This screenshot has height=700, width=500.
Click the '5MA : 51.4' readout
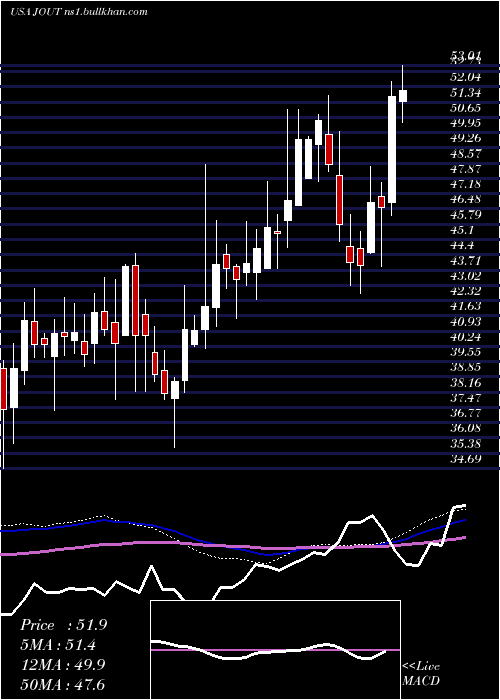[x=59, y=645]
